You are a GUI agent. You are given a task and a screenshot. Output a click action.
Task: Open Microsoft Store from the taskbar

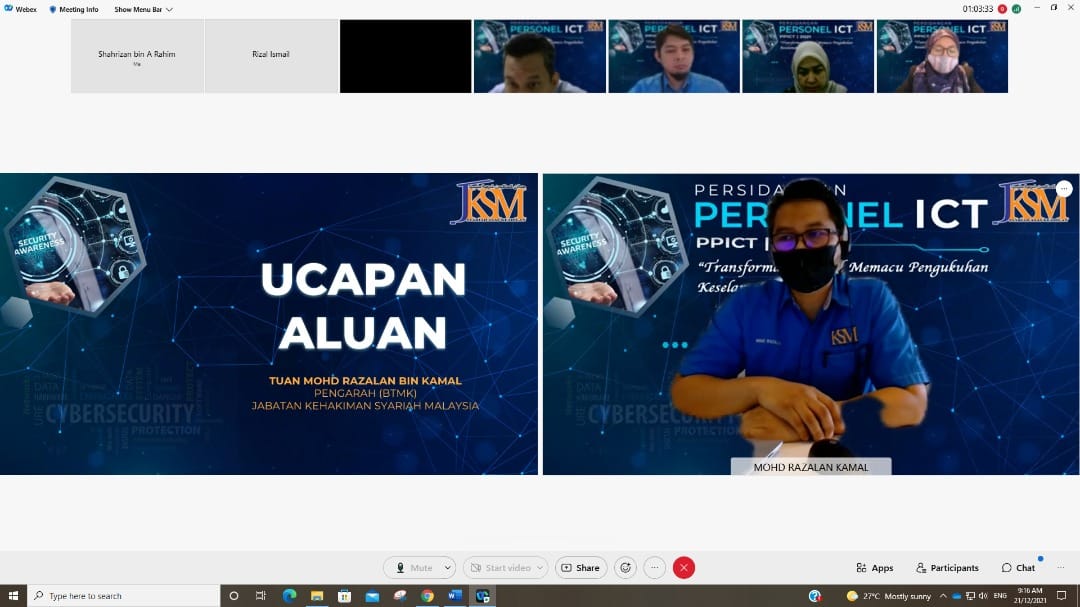(x=344, y=595)
